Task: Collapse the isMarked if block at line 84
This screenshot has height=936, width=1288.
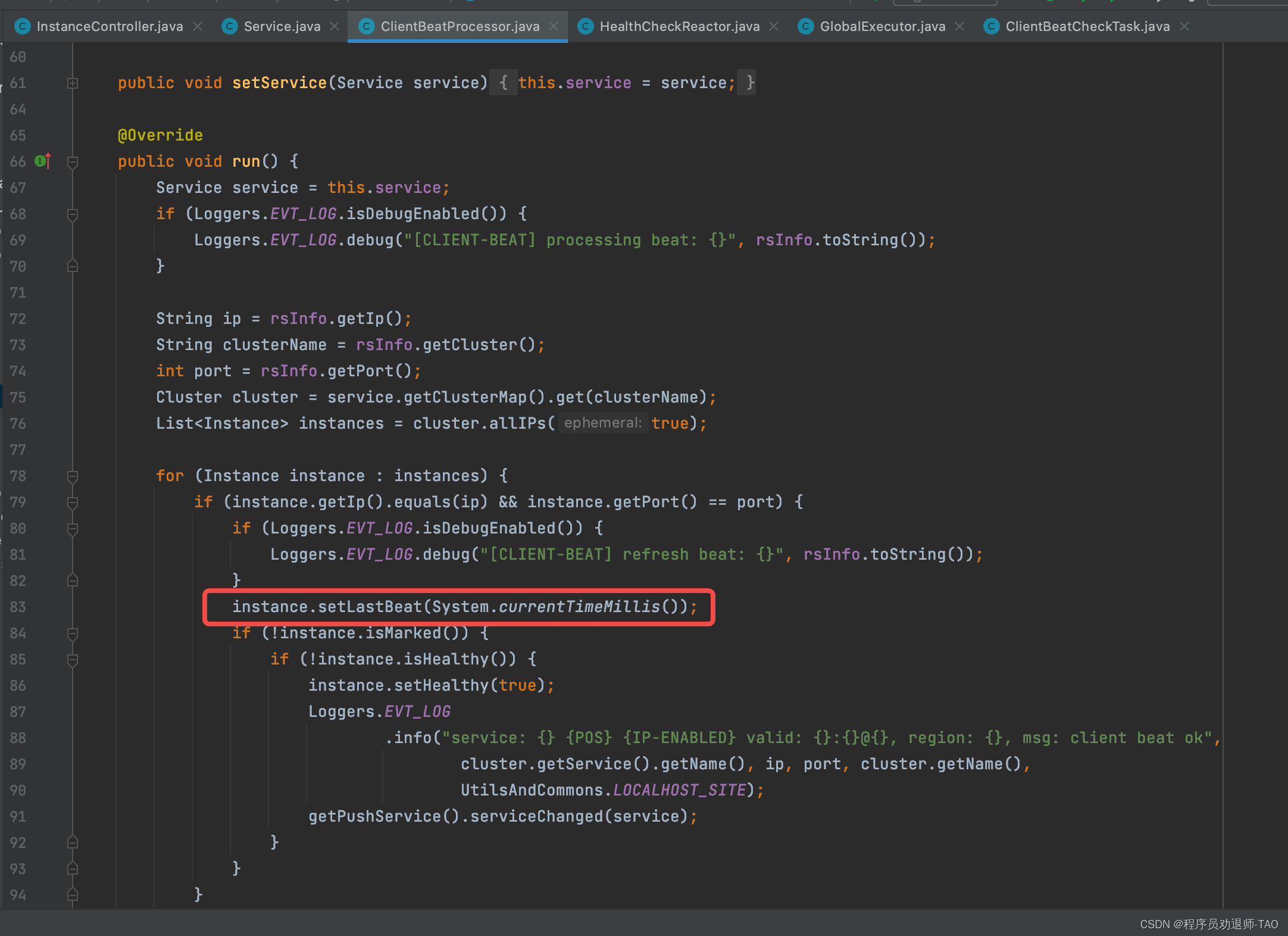Action: pos(73,634)
